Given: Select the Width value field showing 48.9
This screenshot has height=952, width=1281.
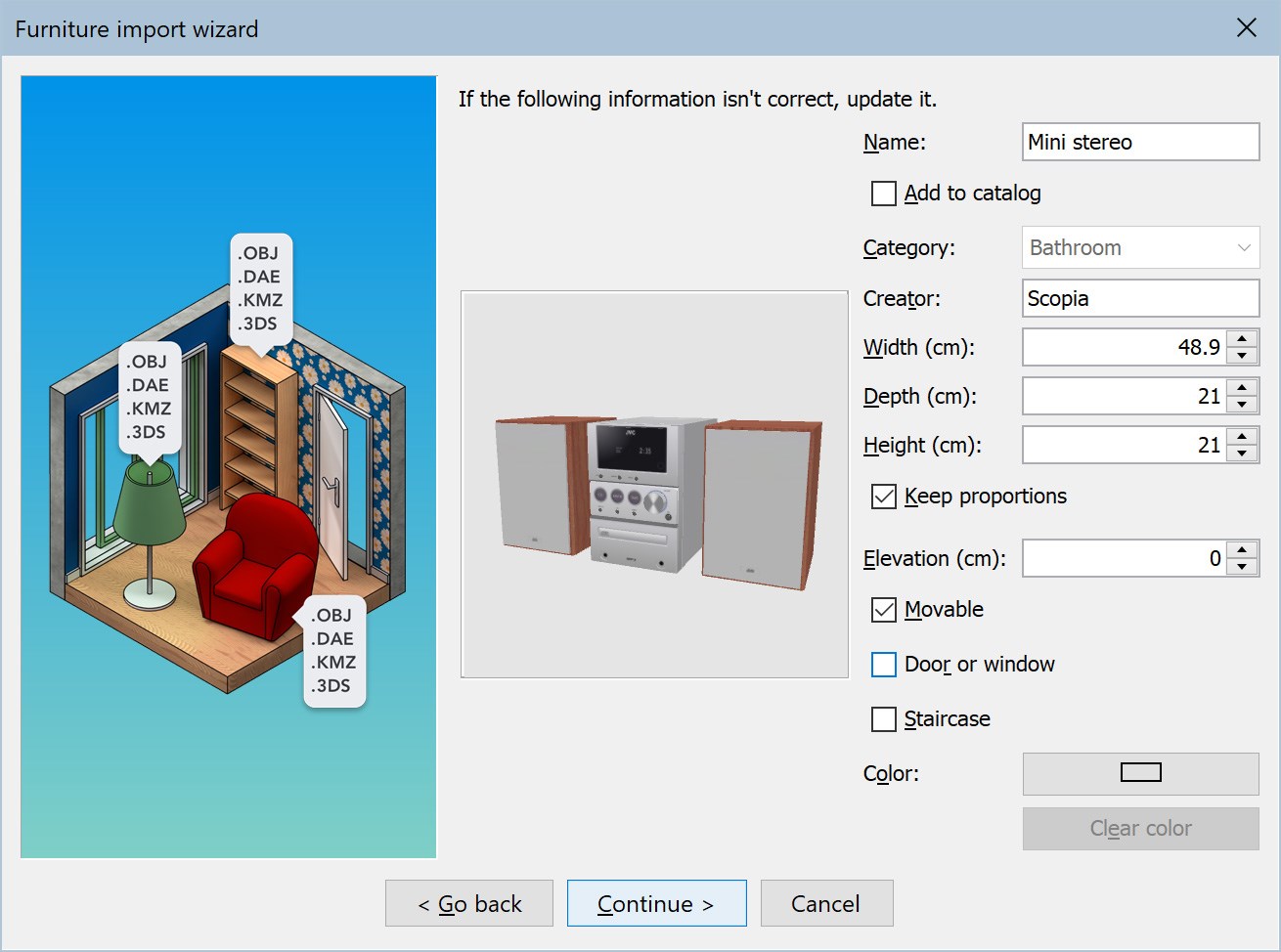Looking at the screenshot, I should [x=1125, y=347].
